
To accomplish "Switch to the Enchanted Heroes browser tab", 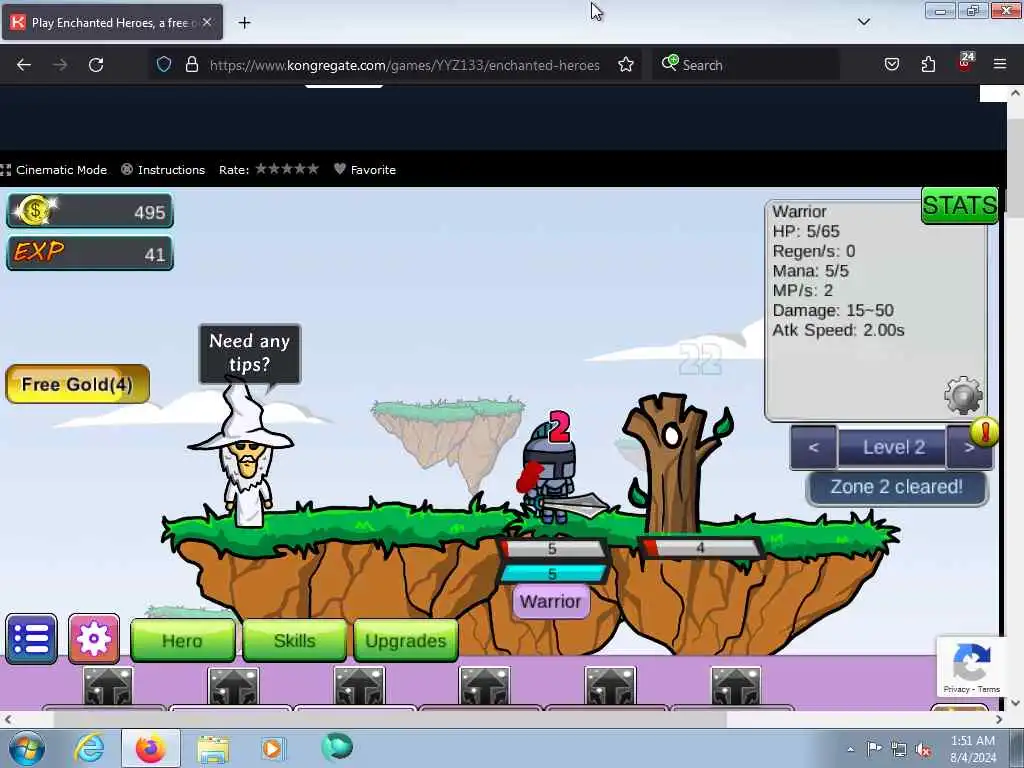I will pyautogui.click(x=112, y=23).
